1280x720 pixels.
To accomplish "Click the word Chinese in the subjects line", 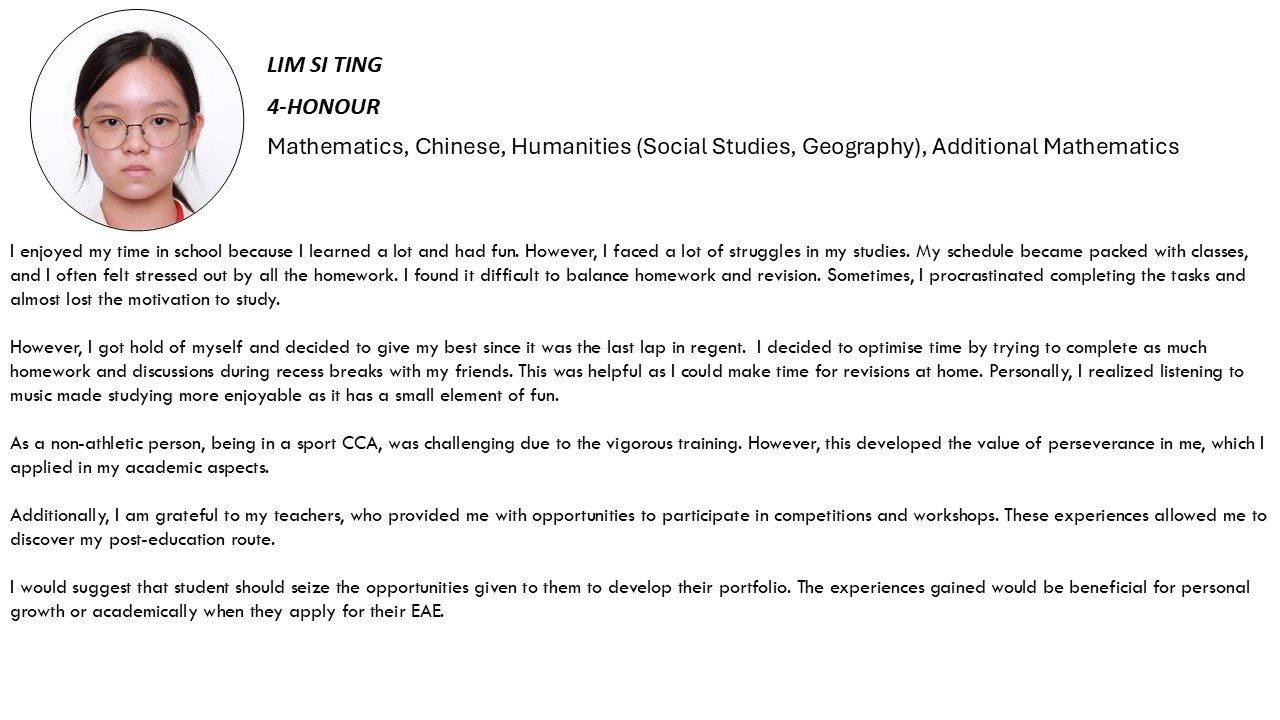I will click(459, 147).
